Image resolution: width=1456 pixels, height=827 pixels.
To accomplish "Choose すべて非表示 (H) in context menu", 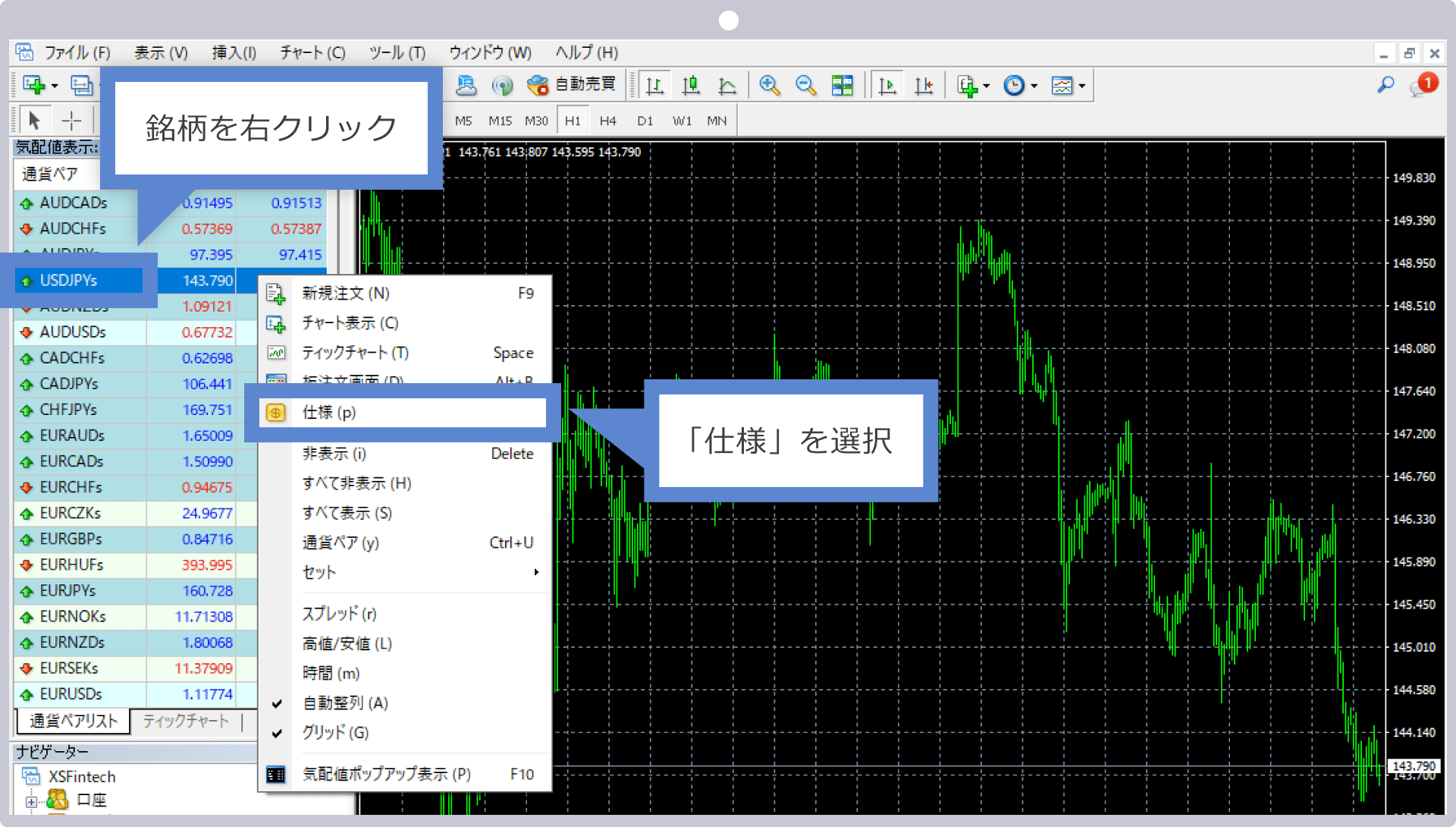I will pyautogui.click(x=404, y=483).
